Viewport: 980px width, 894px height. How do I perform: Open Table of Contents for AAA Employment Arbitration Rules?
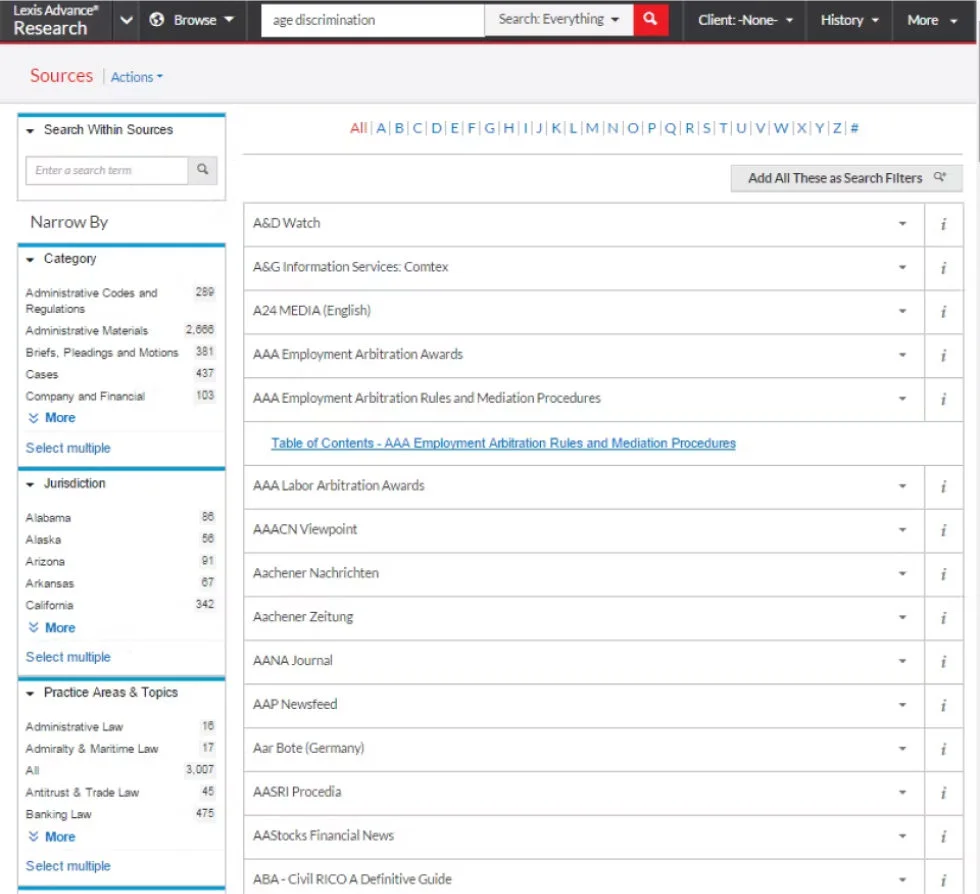pyautogui.click(x=504, y=443)
